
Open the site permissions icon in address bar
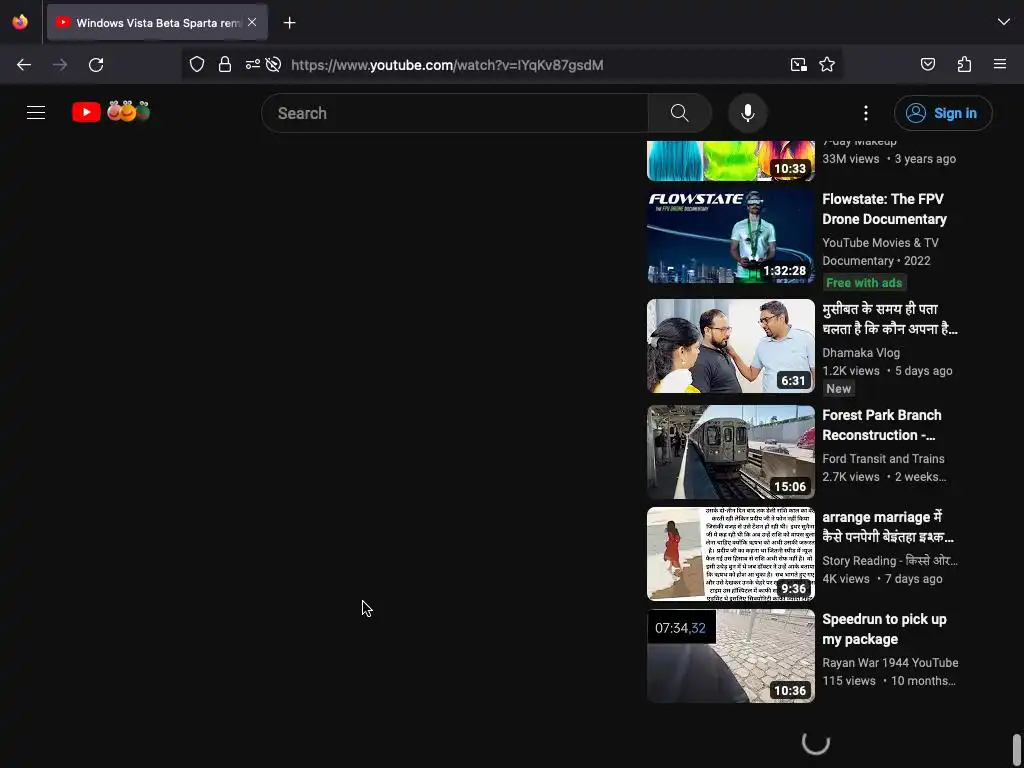tap(253, 64)
